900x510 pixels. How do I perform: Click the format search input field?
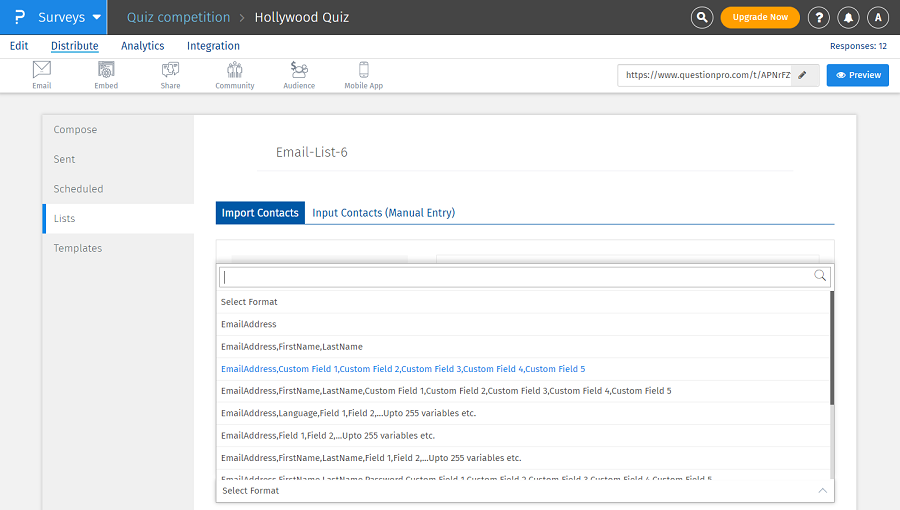coord(517,276)
